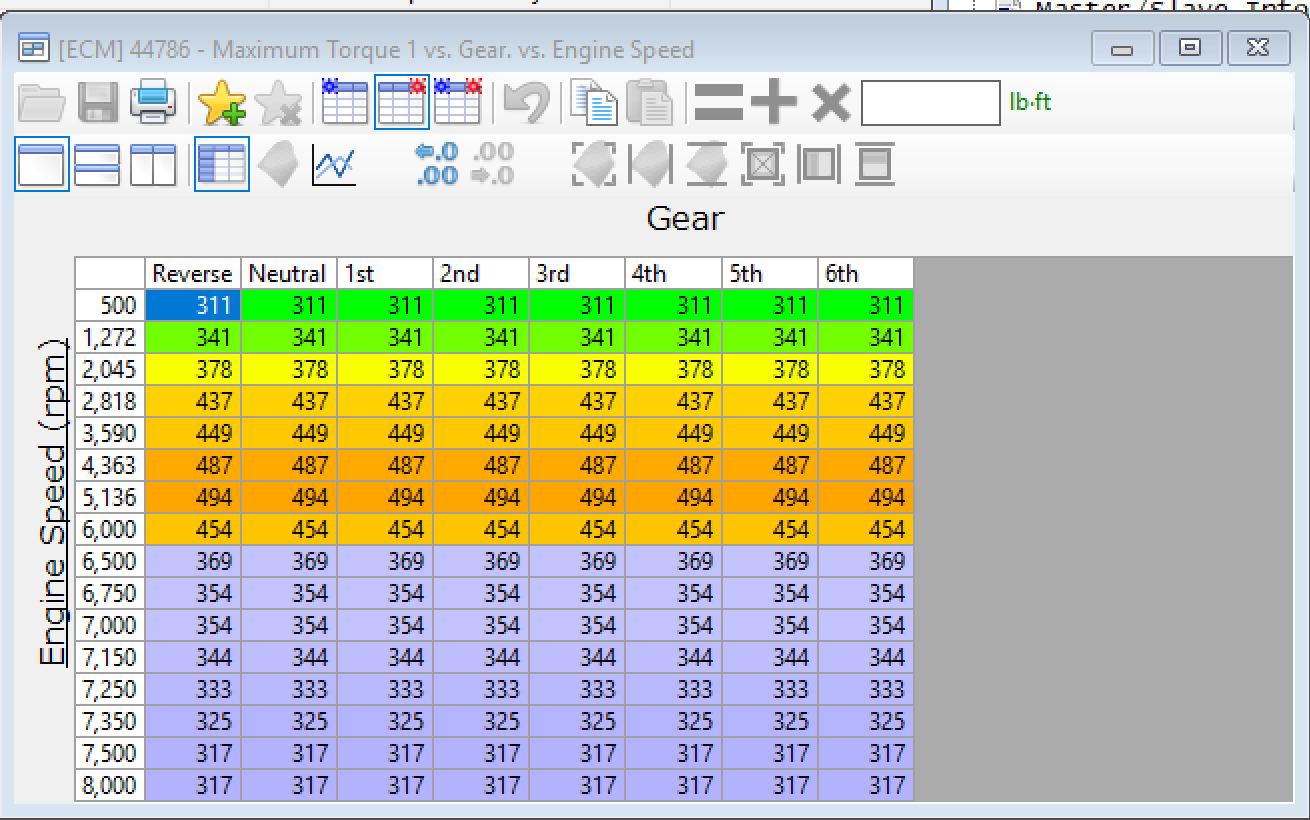Click the Open file folder icon
Screen dimensions: 1310x820
42,102
